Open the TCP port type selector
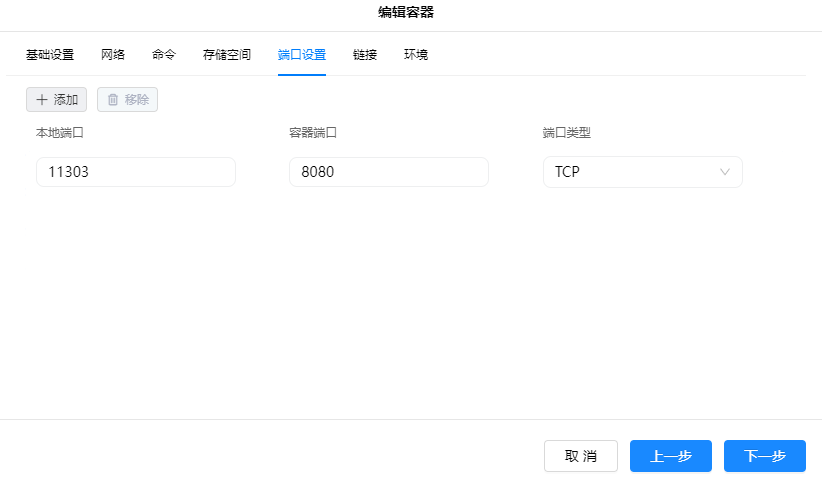This screenshot has height=489, width=822. (641, 172)
